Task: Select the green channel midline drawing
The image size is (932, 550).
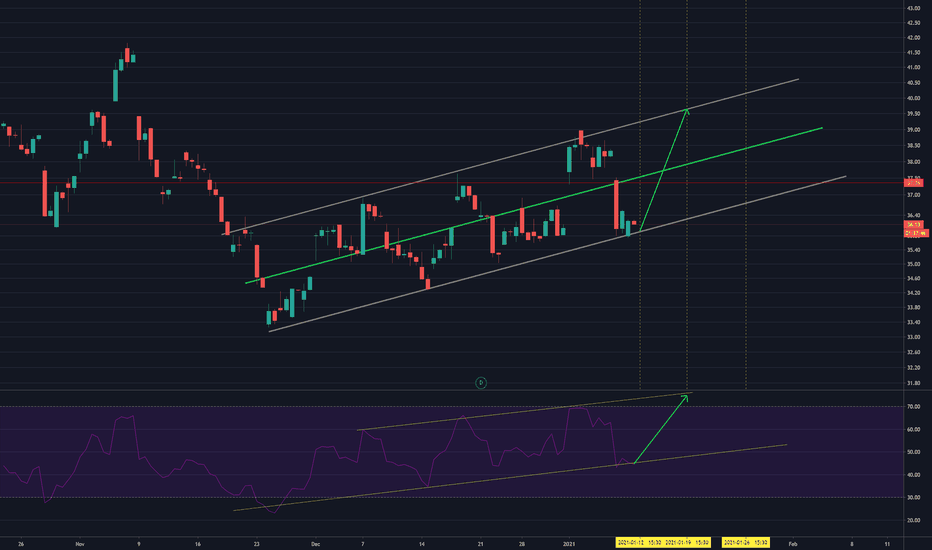Action: (x=534, y=205)
